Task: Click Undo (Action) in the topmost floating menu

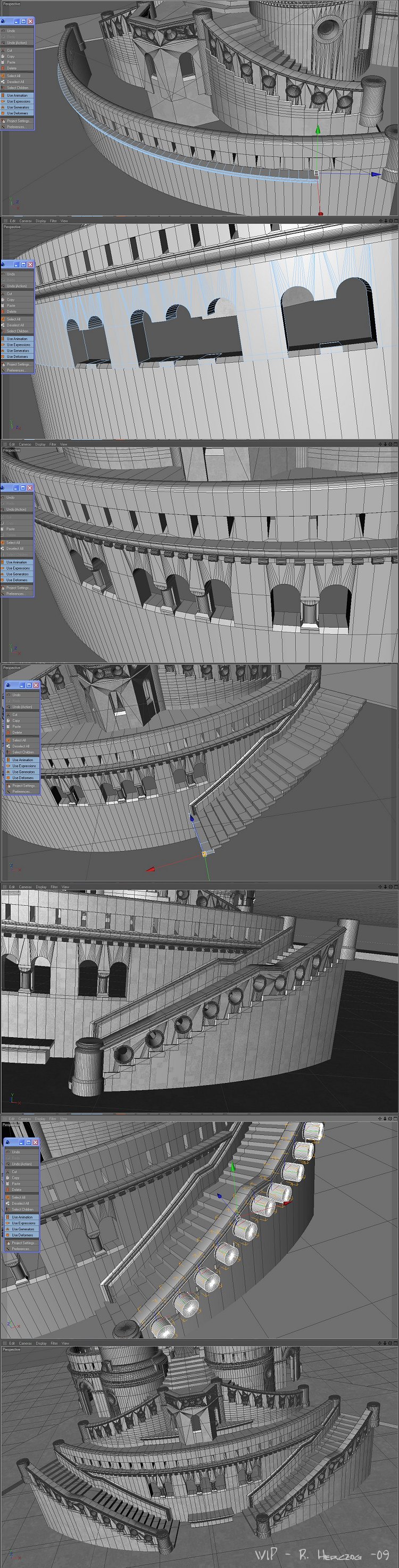Action: (16, 43)
